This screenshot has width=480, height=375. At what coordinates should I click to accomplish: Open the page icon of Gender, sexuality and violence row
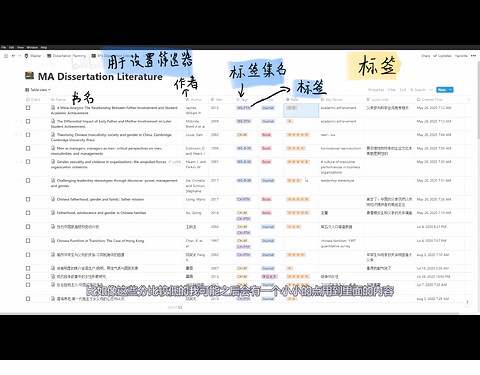53,162
